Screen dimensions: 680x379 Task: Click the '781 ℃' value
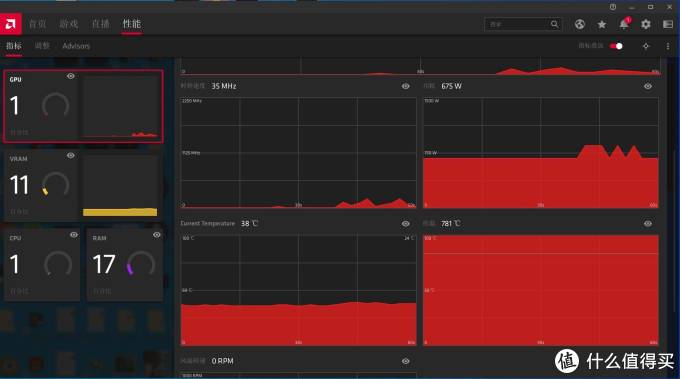pyautogui.click(x=451, y=224)
